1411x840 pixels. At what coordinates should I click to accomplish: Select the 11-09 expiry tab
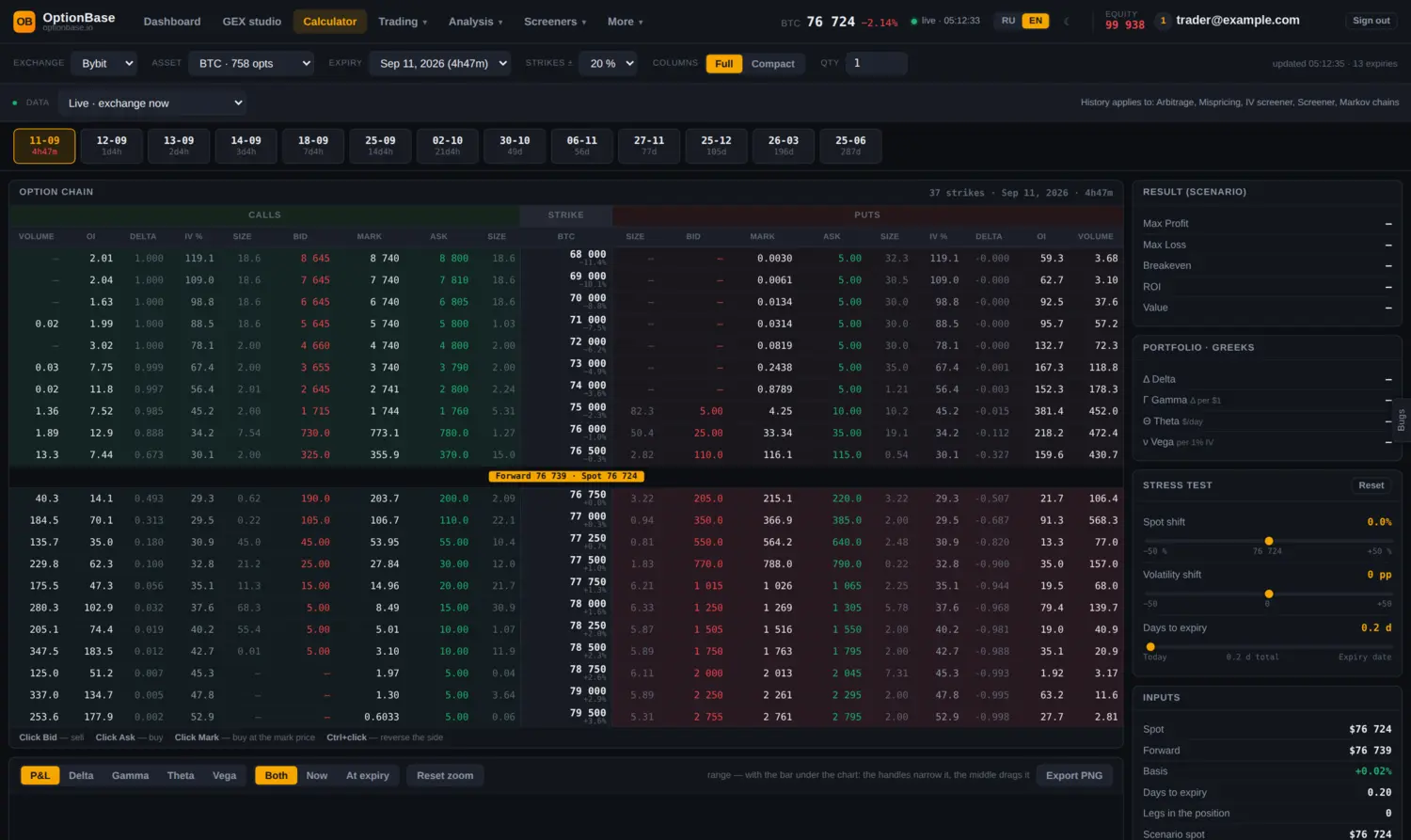[x=44, y=146]
